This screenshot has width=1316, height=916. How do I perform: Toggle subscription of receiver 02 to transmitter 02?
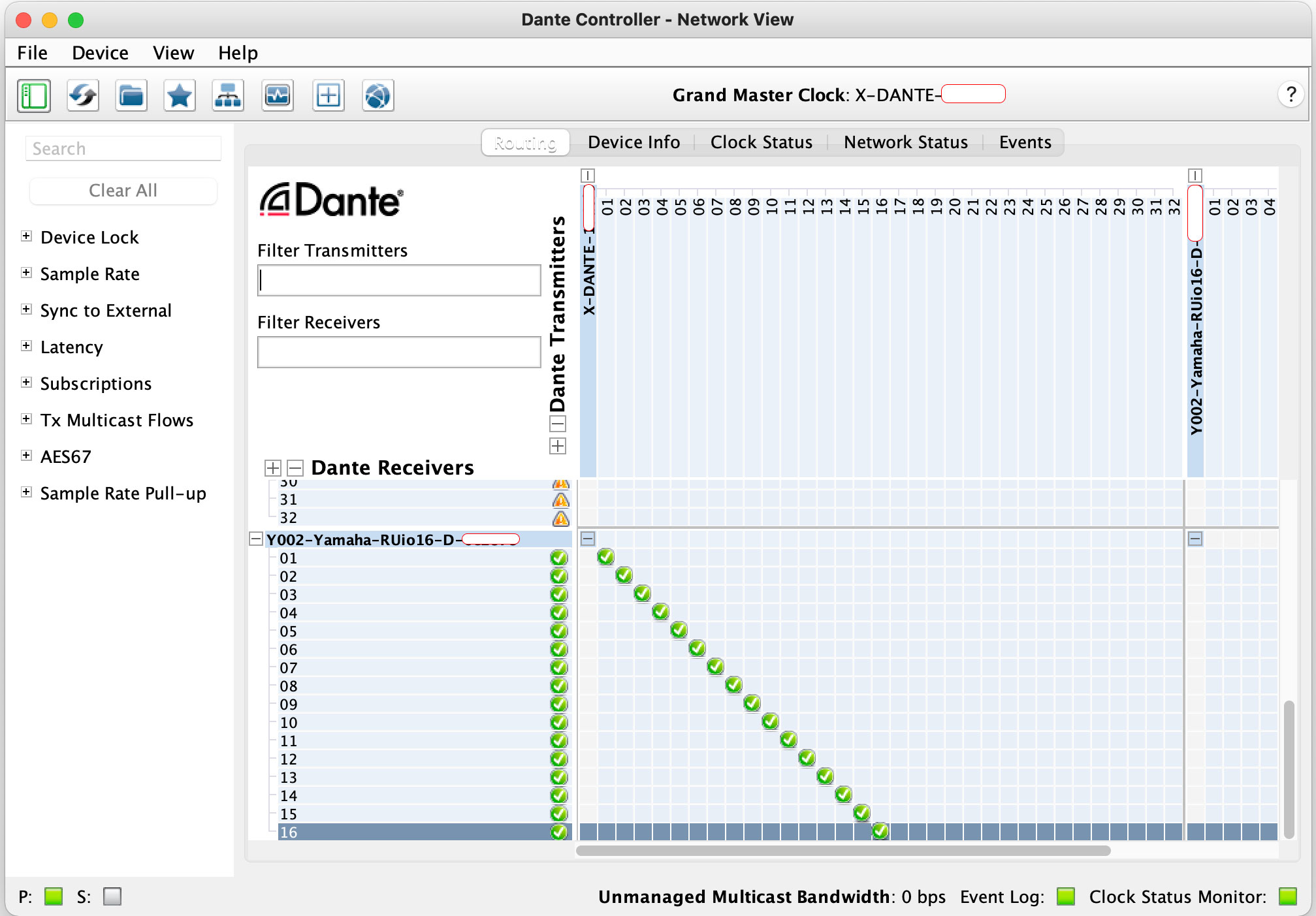624,575
